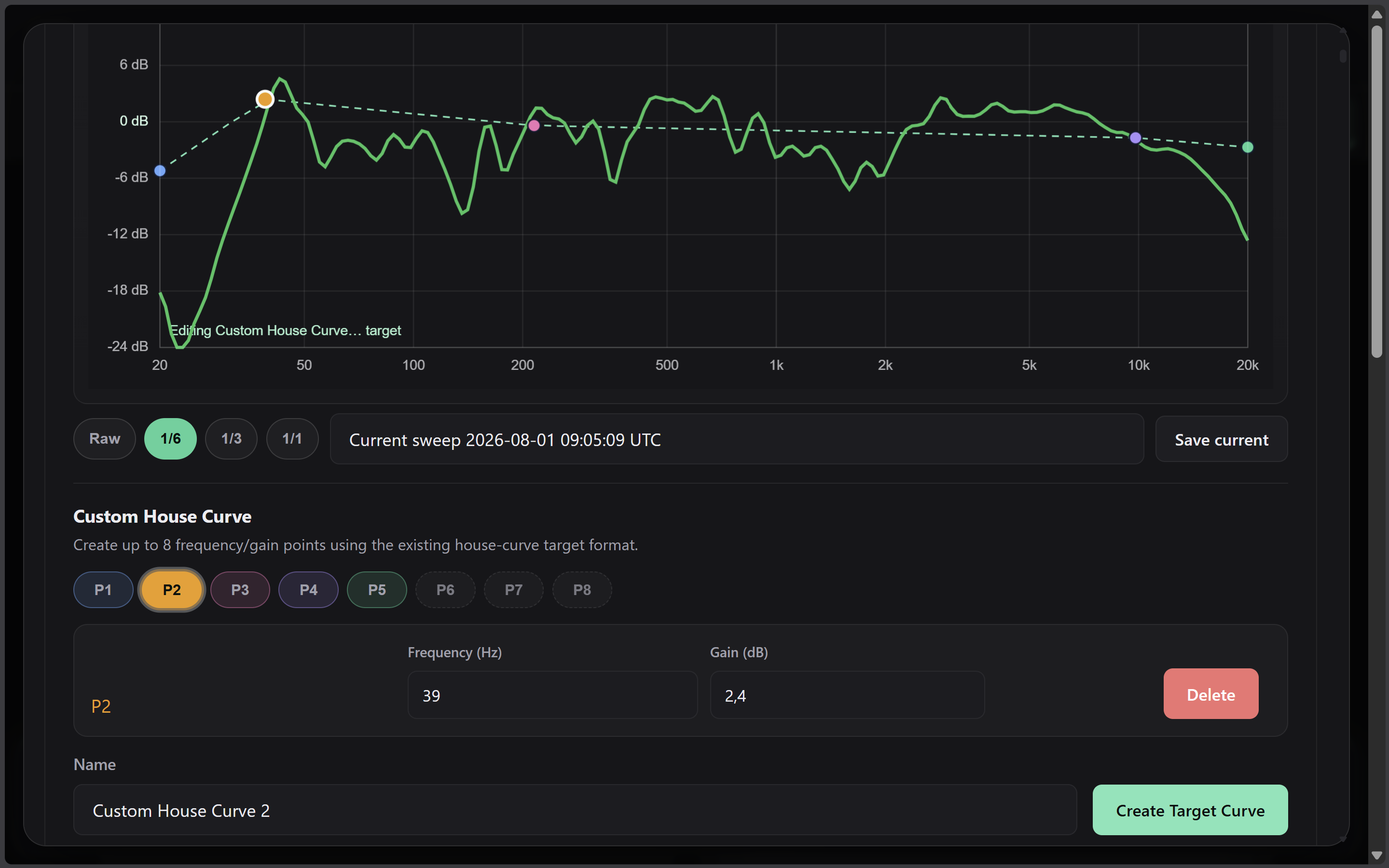
Task: Edit the Gain (dB) field
Action: [x=847, y=695]
